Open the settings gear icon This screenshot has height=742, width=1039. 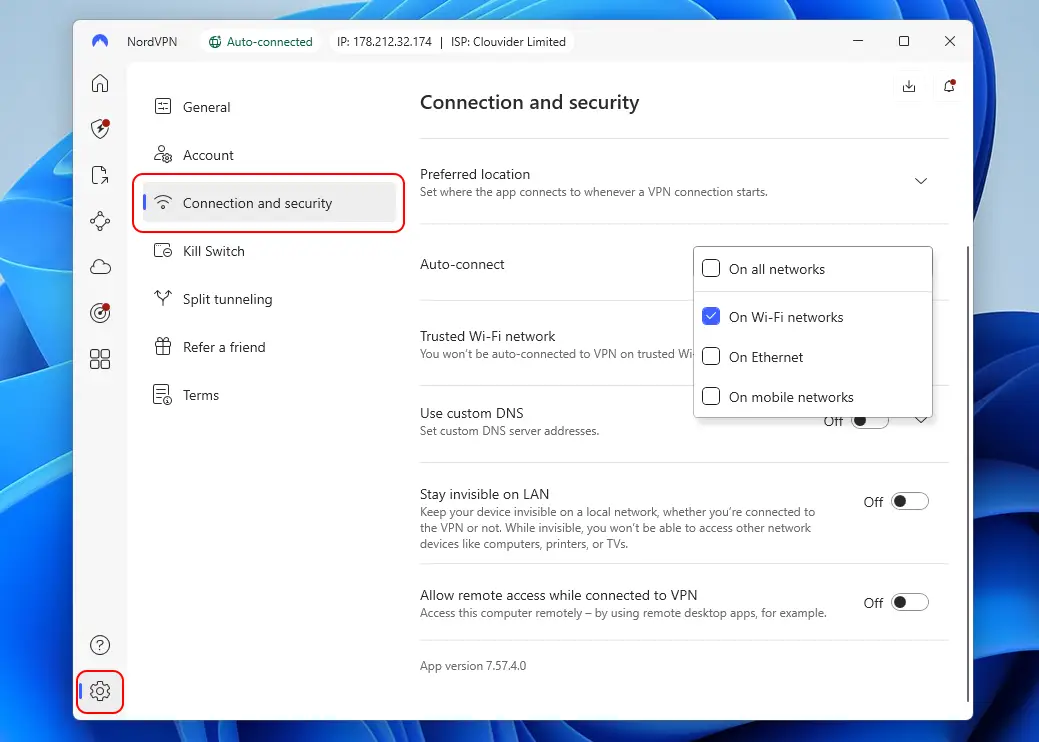100,691
